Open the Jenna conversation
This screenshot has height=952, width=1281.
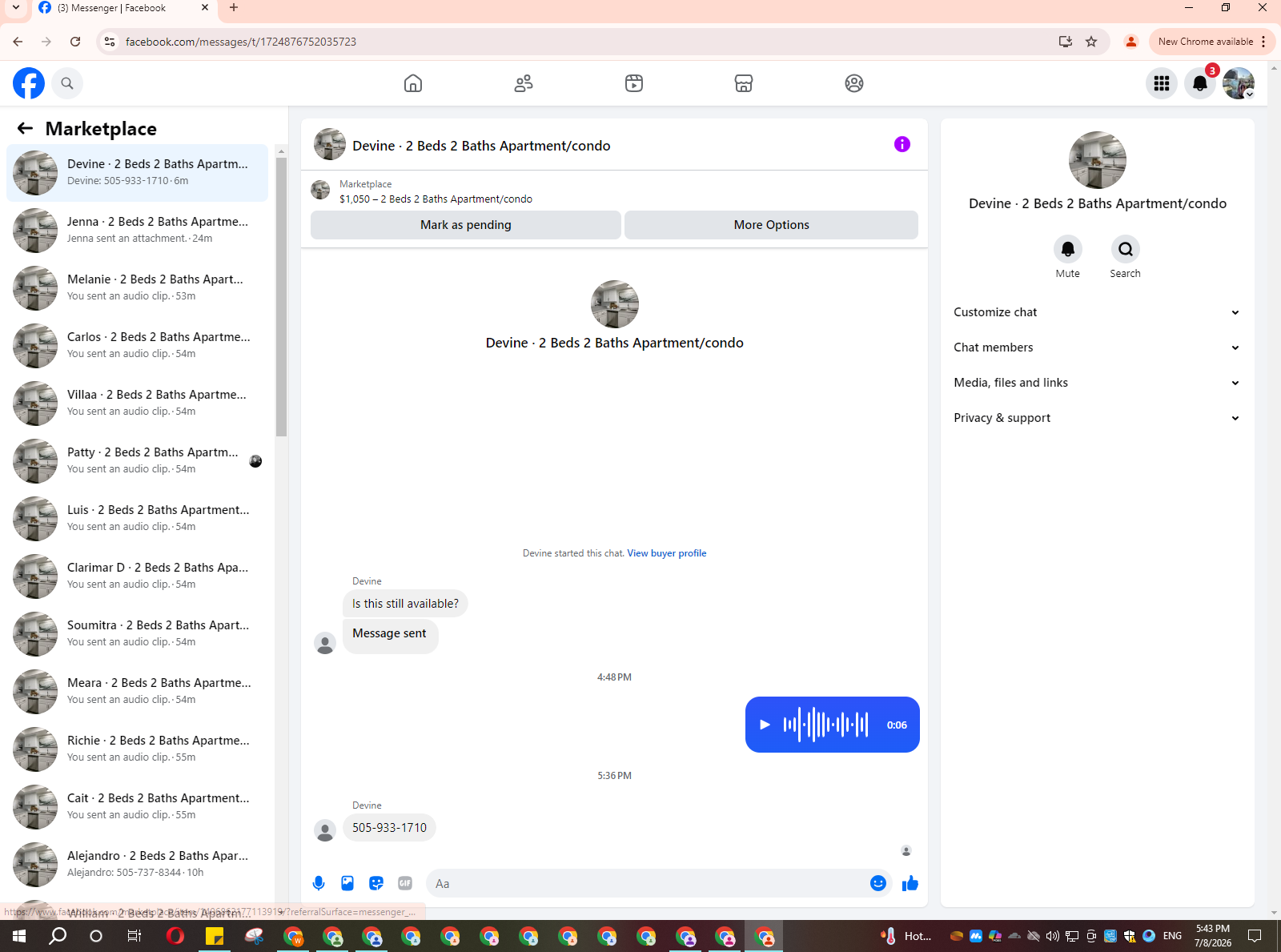138,231
